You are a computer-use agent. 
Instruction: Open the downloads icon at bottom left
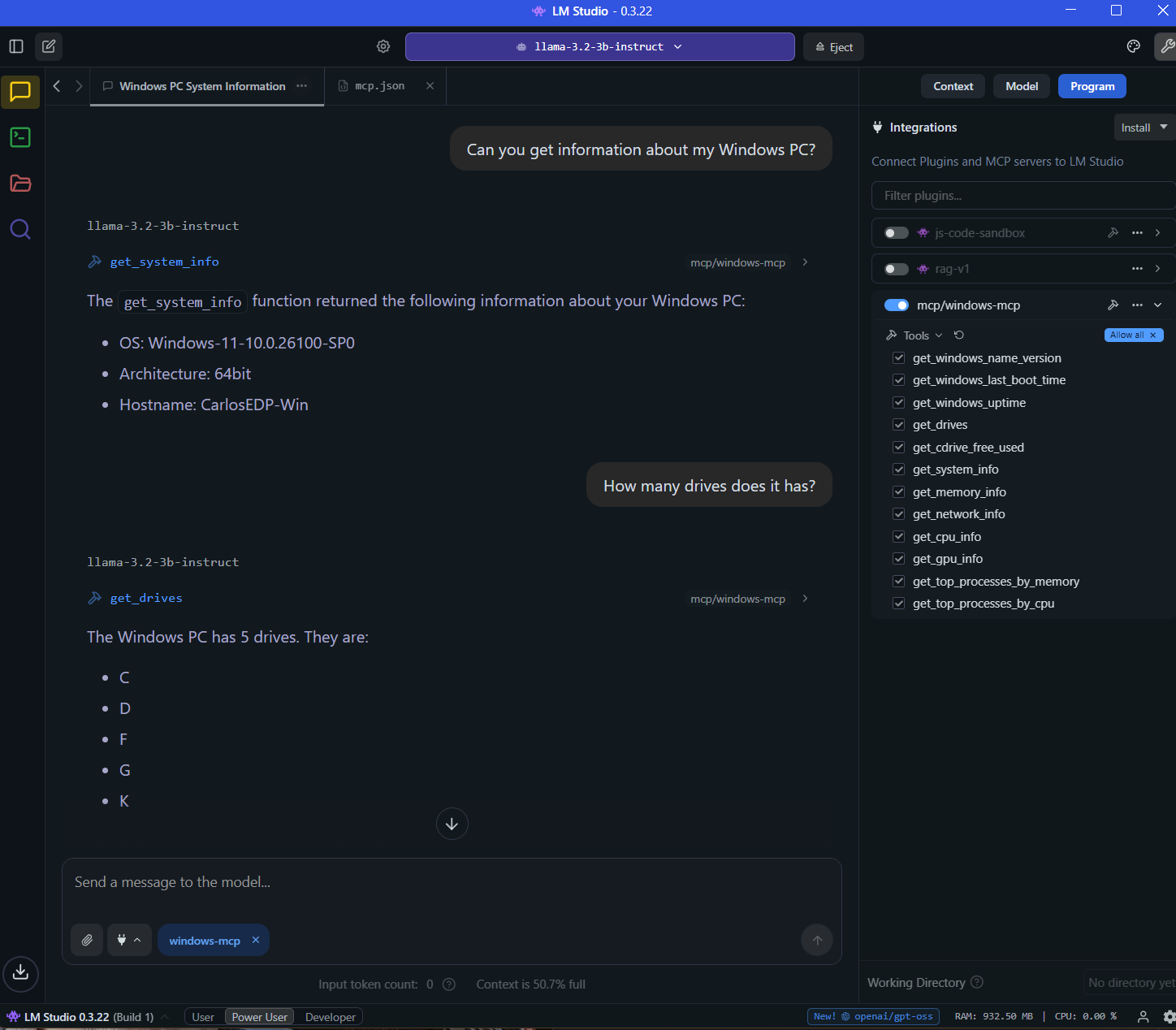point(20,972)
